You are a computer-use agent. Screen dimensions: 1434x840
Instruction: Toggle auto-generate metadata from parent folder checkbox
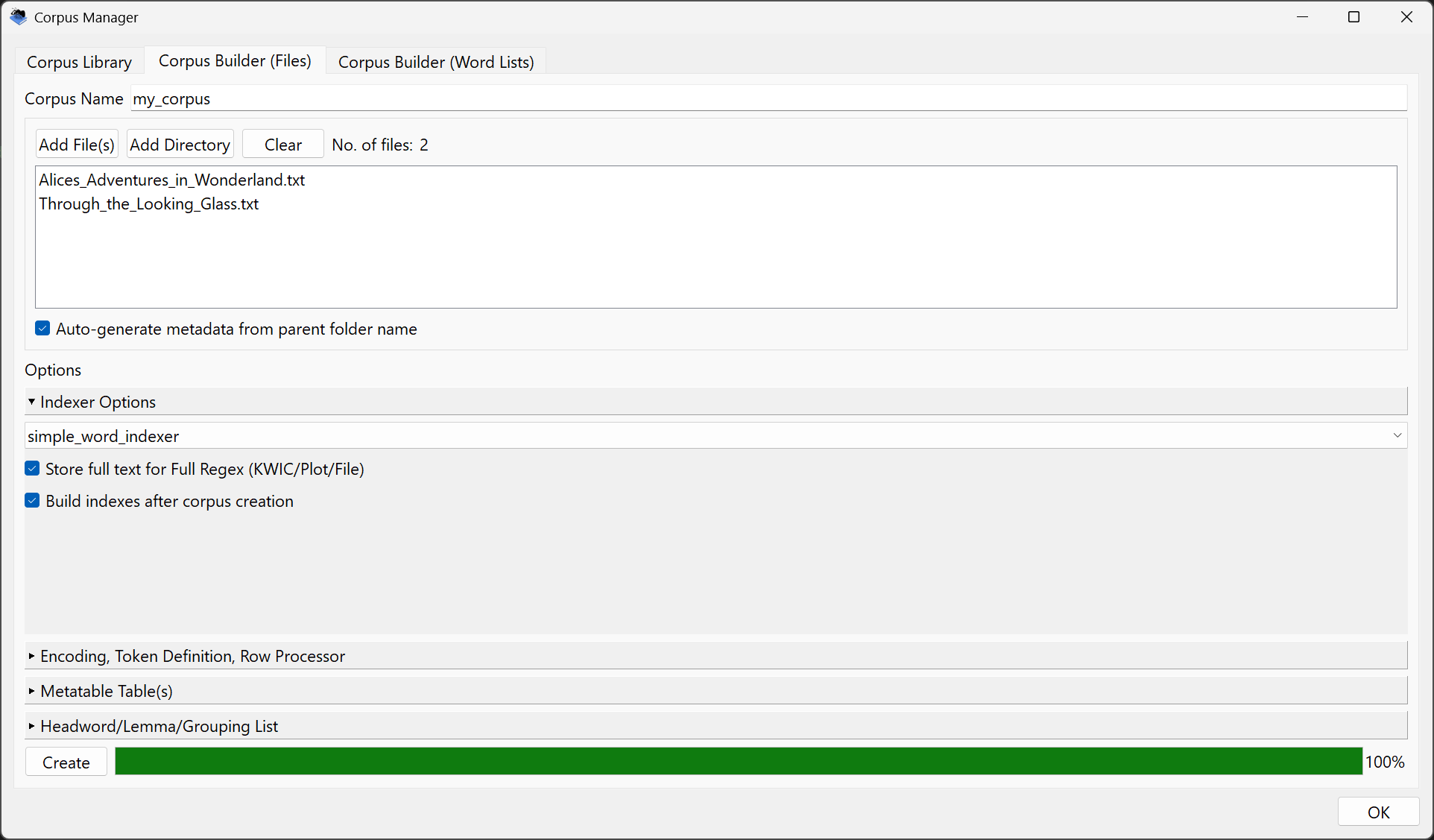pos(42,329)
